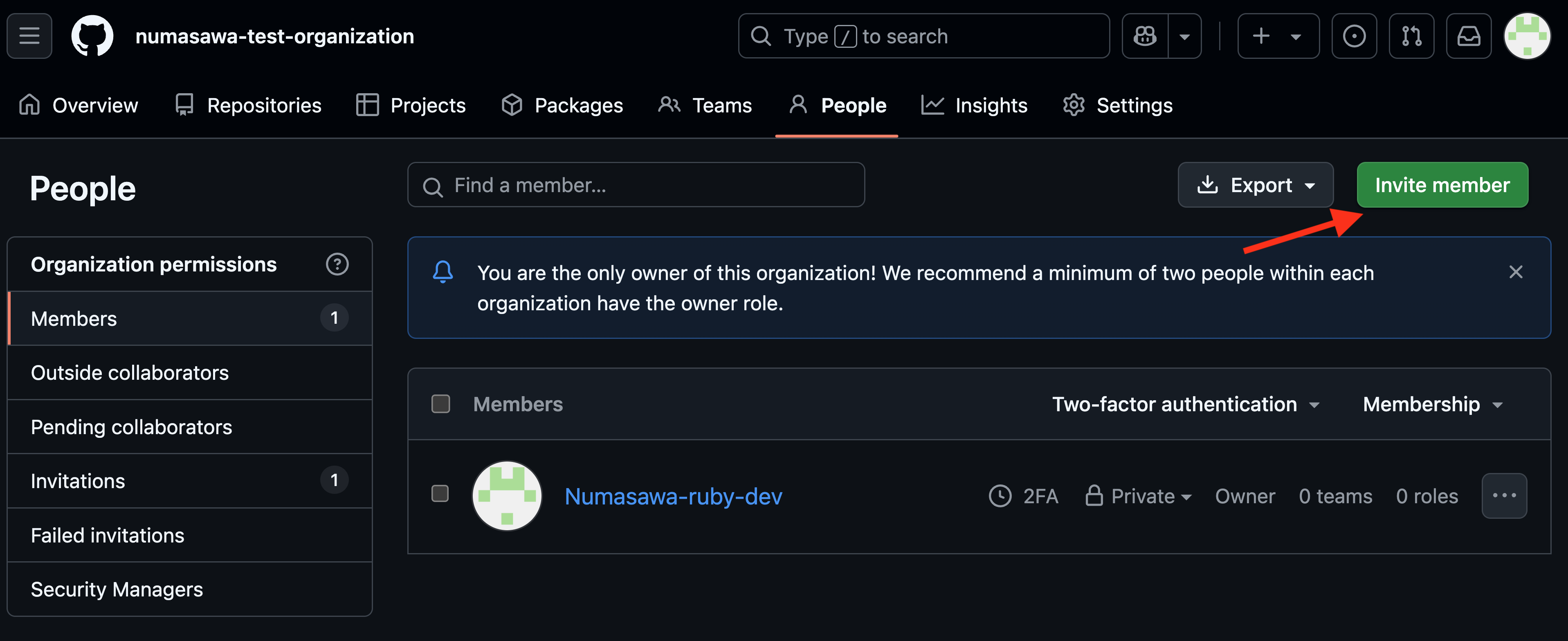Click the GitHub Octocat logo
The width and height of the screenshot is (1568, 641).
[92, 36]
